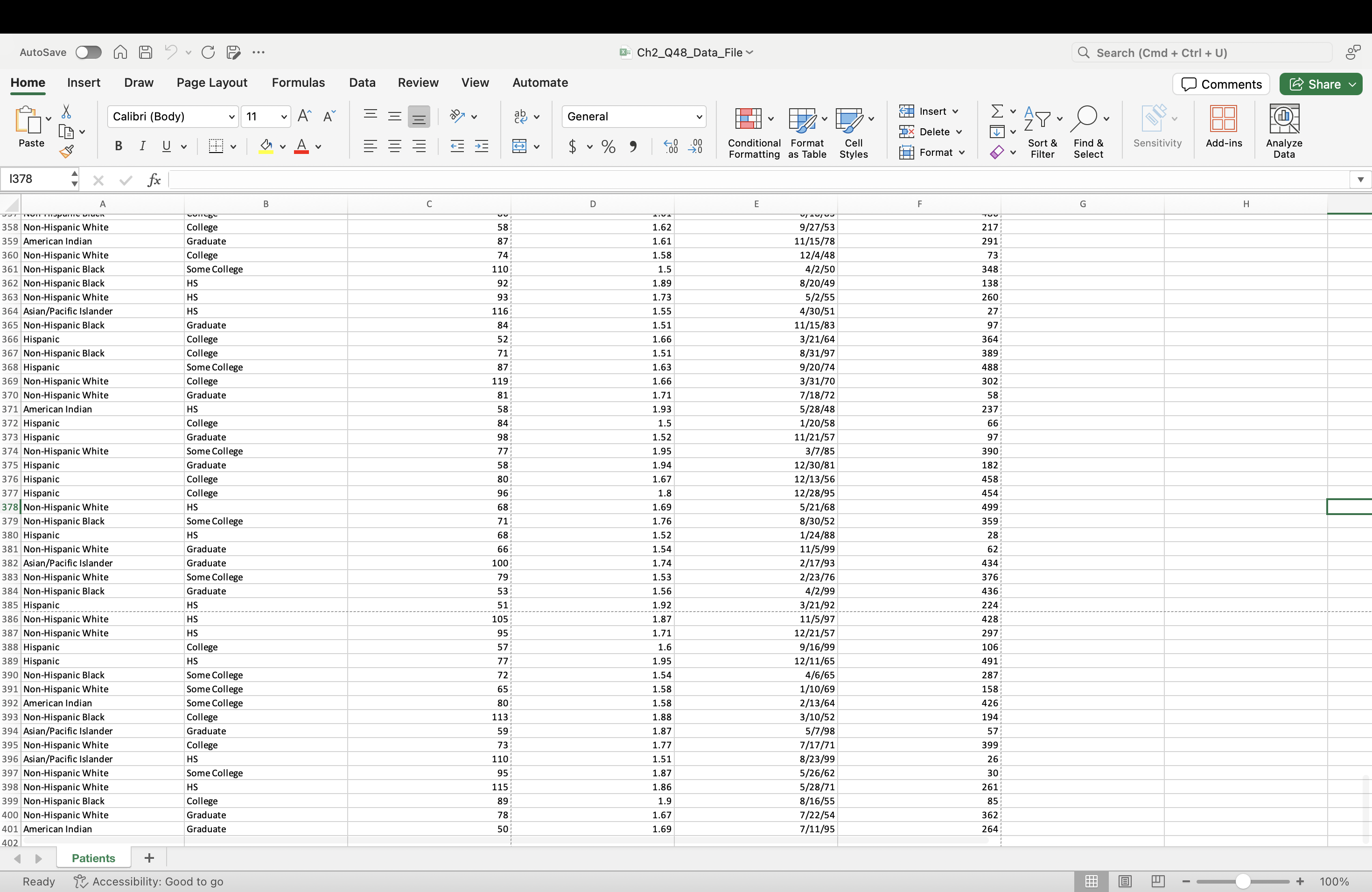Image resolution: width=1372 pixels, height=892 pixels.
Task: Click the Format Painter brush icon
Action: click(x=66, y=152)
